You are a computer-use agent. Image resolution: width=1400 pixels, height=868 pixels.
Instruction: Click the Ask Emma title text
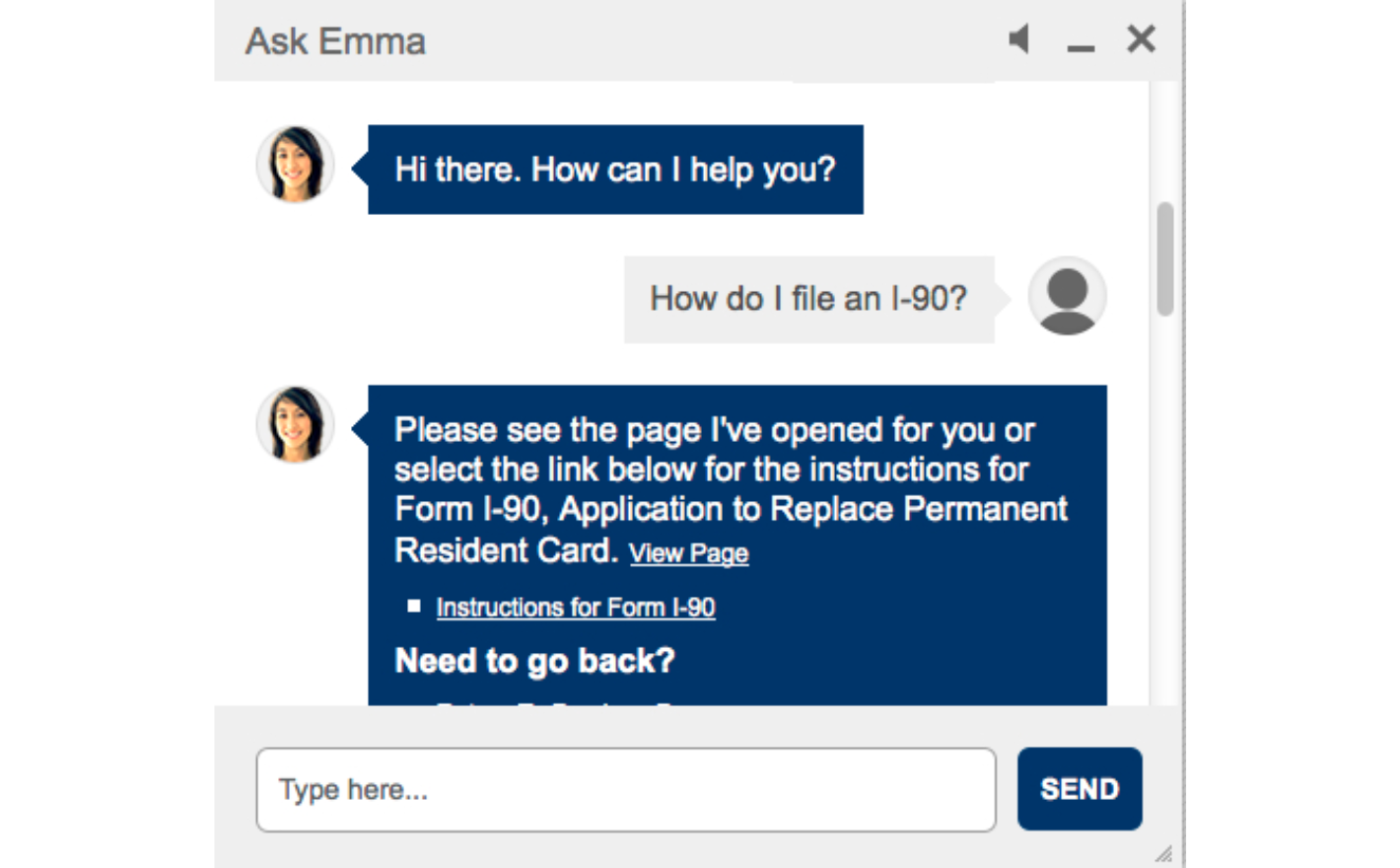333,41
